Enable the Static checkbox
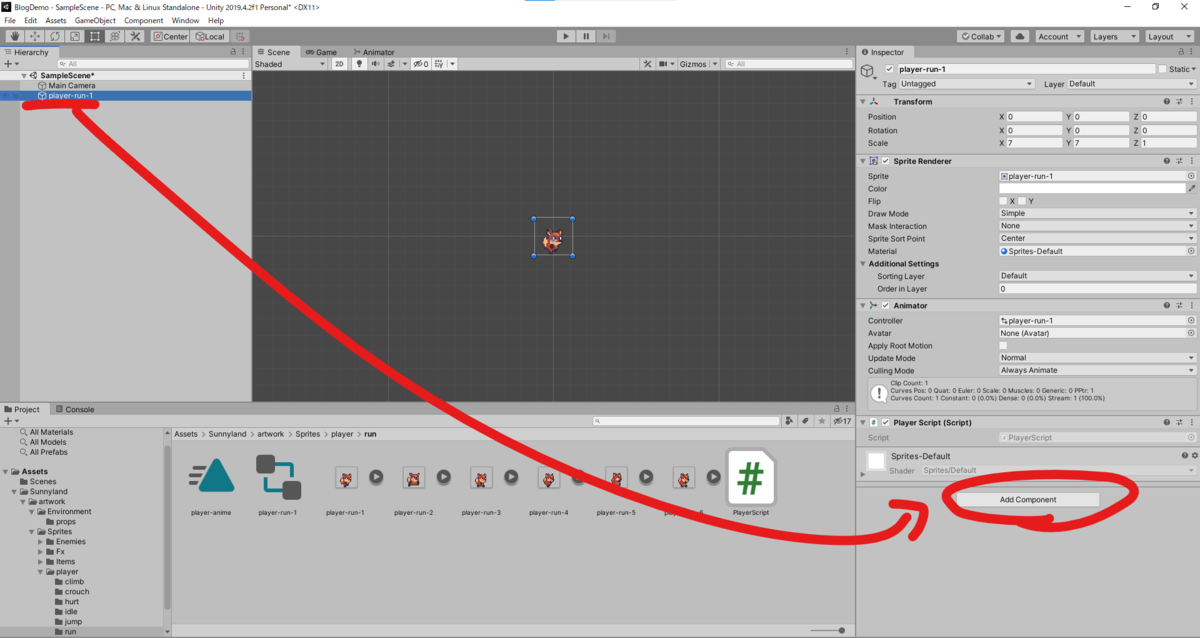 click(x=1162, y=69)
